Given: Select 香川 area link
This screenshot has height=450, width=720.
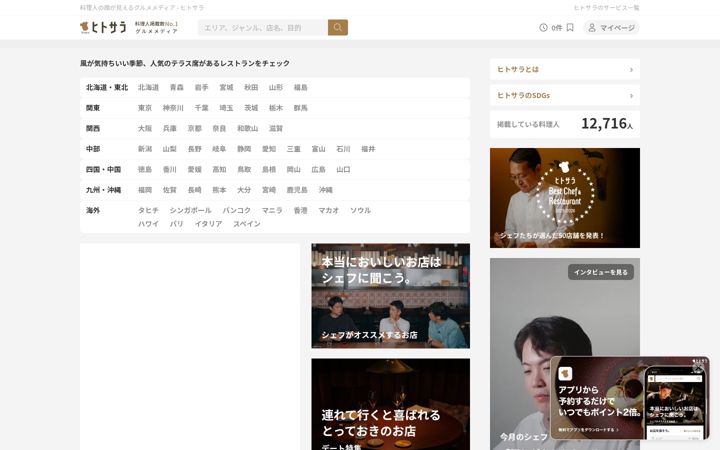Looking at the screenshot, I should [169, 169].
